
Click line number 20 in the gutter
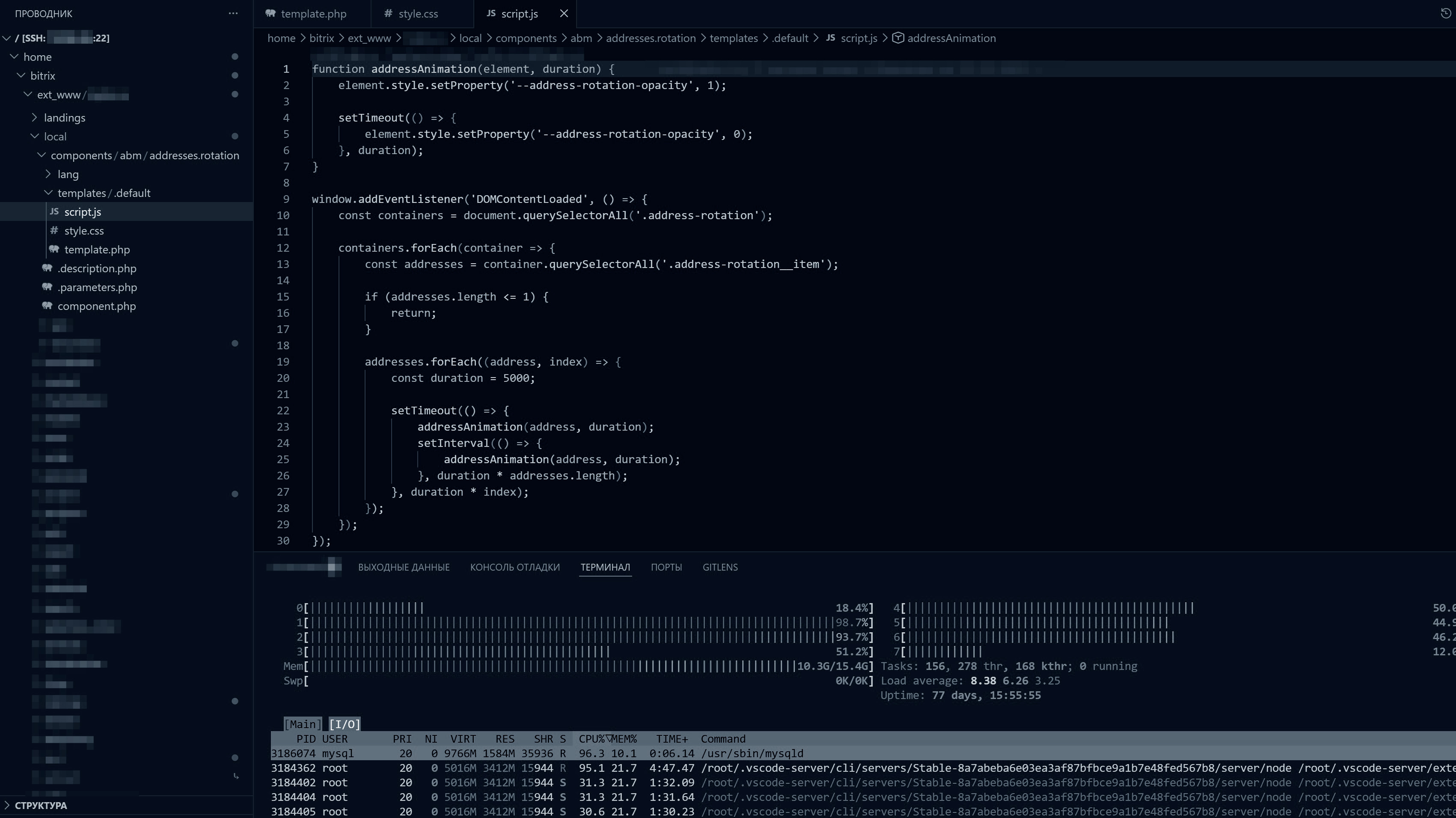click(x=283, y=378)
